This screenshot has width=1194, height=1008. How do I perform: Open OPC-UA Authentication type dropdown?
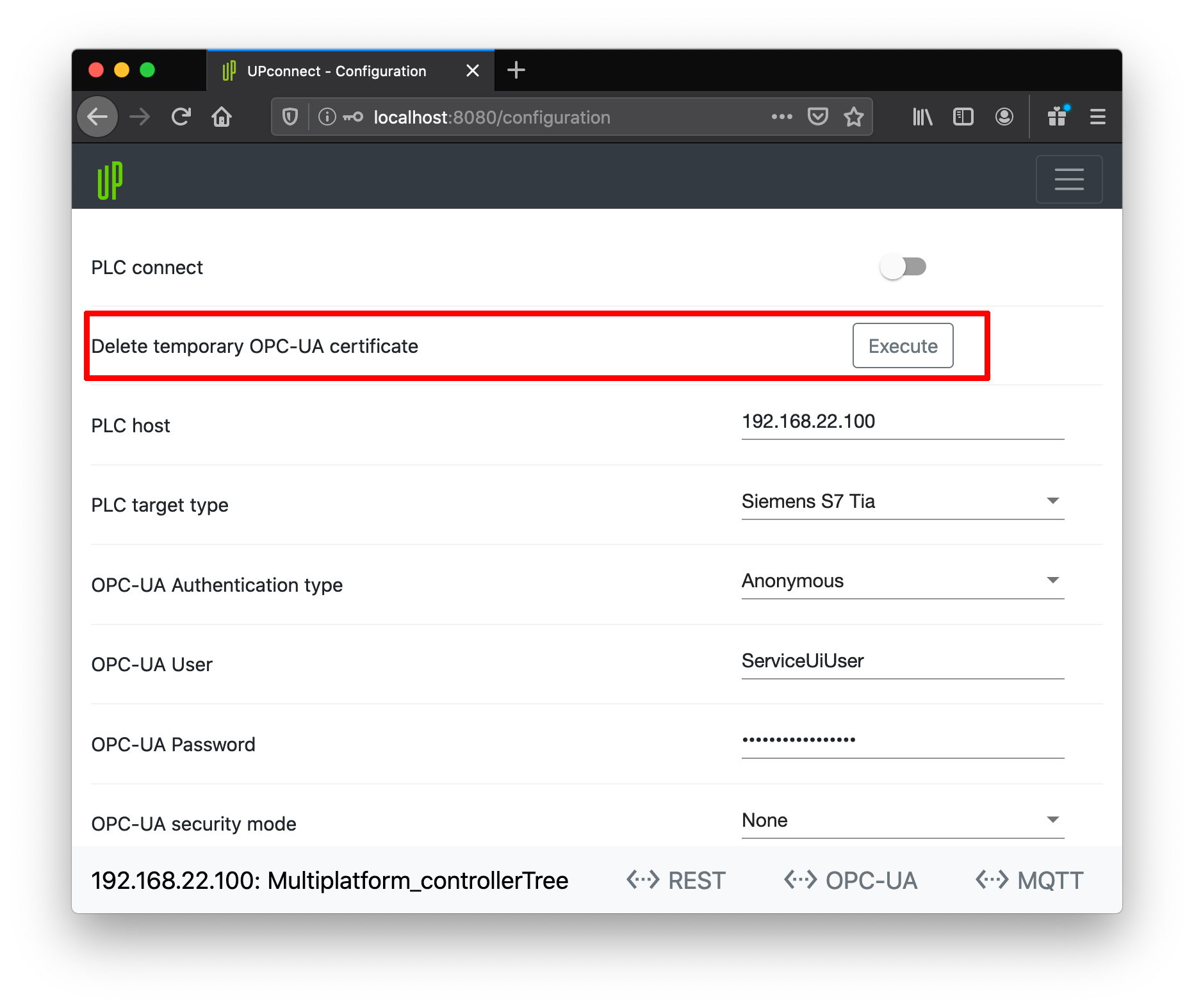pos(902,581)
